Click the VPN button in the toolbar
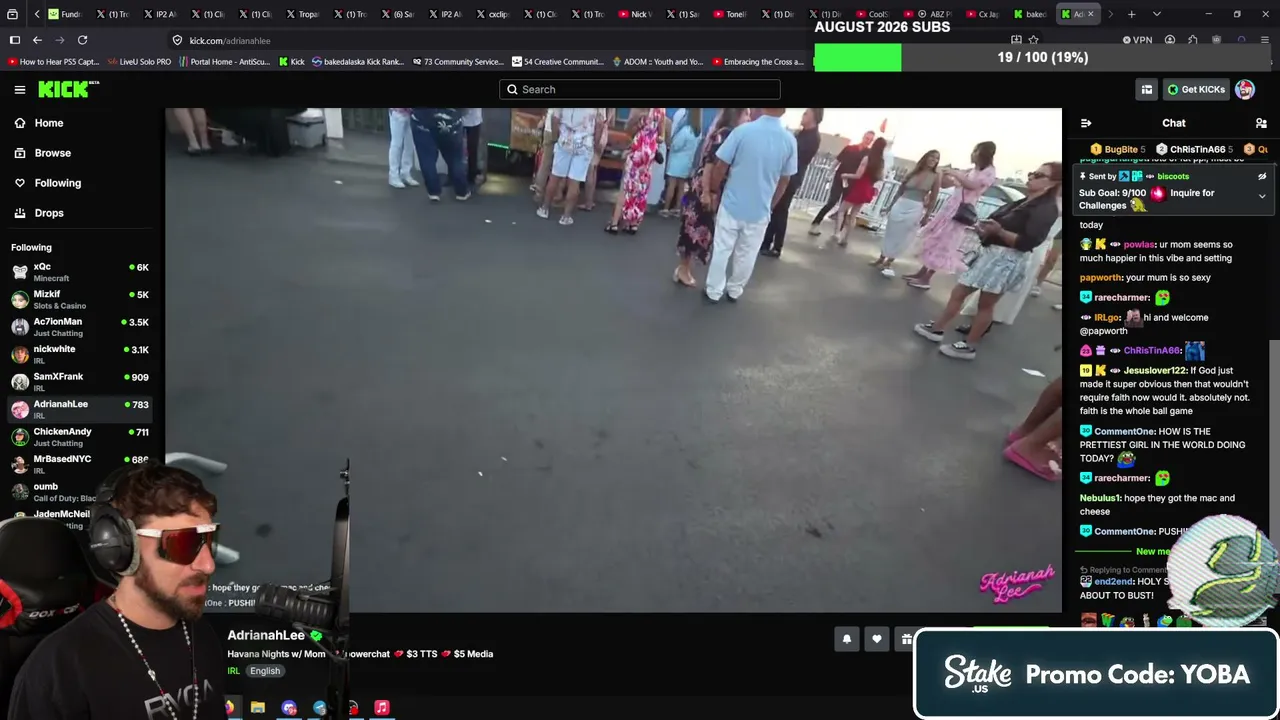This screenshot has width=1280, height=720. (1137, 40)
